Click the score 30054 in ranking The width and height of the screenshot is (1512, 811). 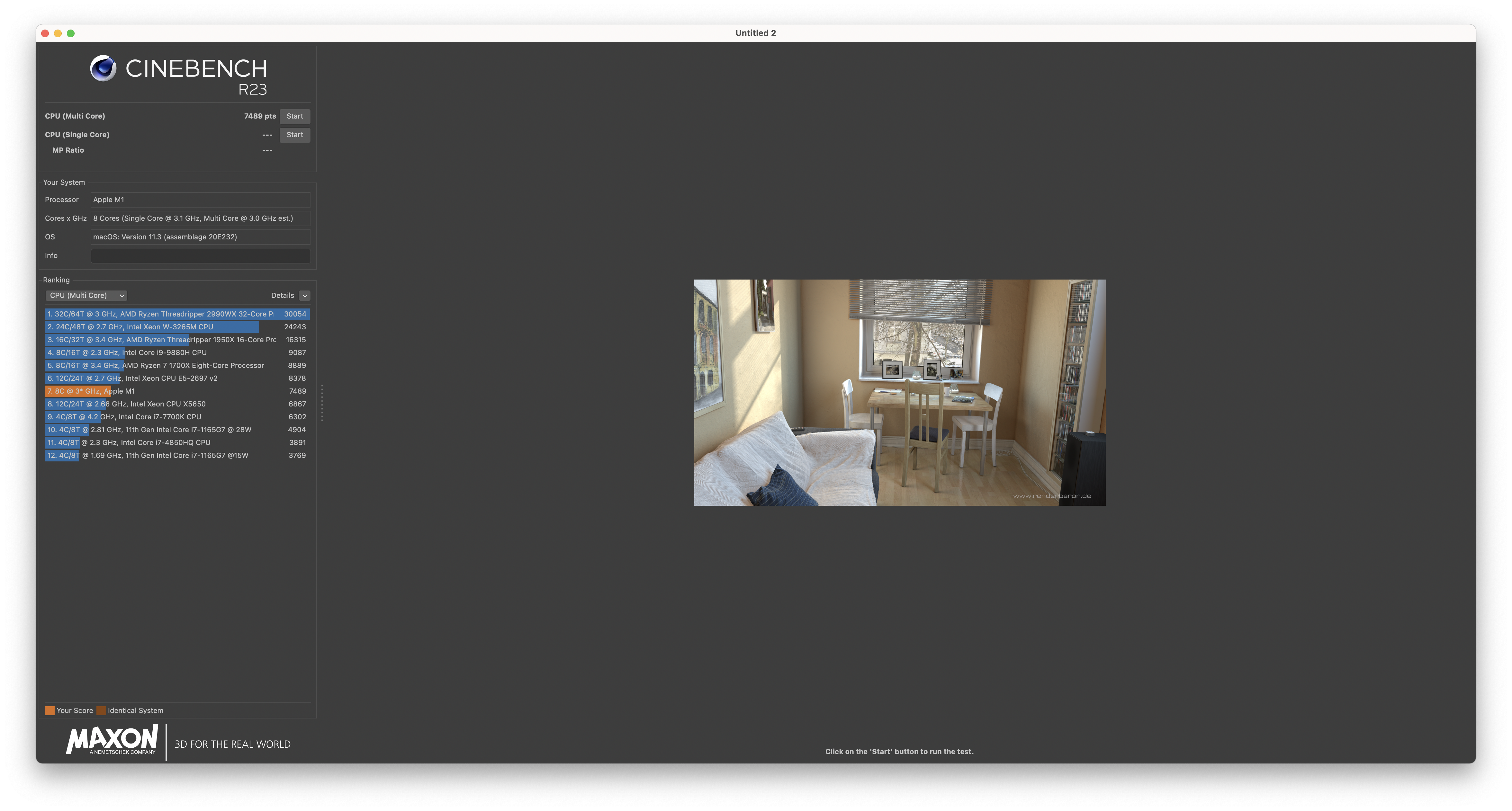click(295, 315)
